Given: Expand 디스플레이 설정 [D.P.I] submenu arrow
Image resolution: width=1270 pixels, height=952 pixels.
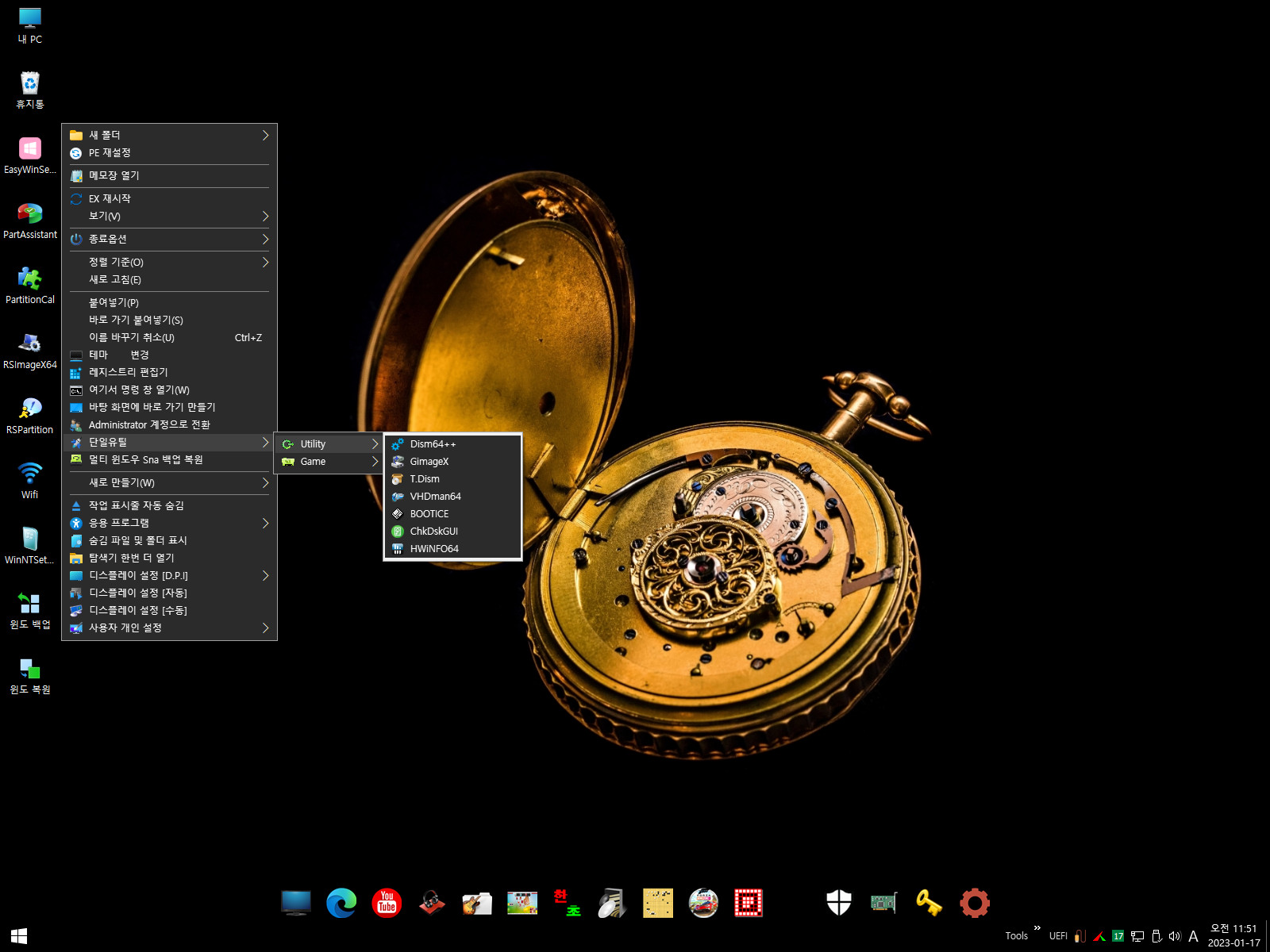Looking at the screenshot, I should pos(265,576).
